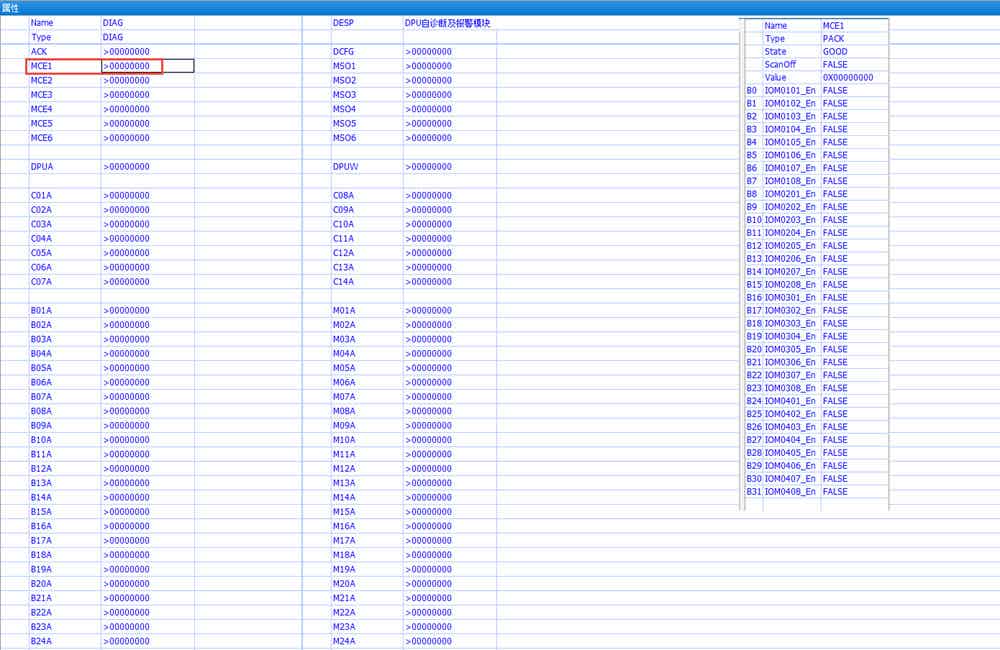The width and height of the screenshot is (1000, 650).
Task: Click the MCE1 name cell
Action: (x=42, y=66)
